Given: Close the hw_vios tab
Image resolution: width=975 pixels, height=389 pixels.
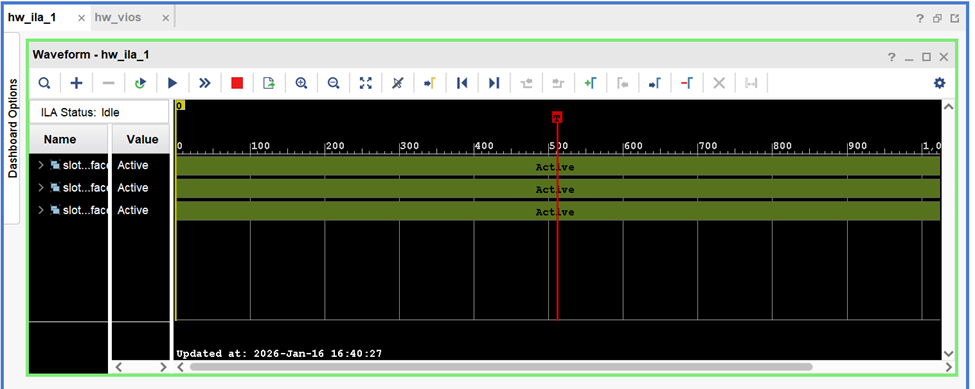Looking at the screenshot, I should (x=165, y=18).
